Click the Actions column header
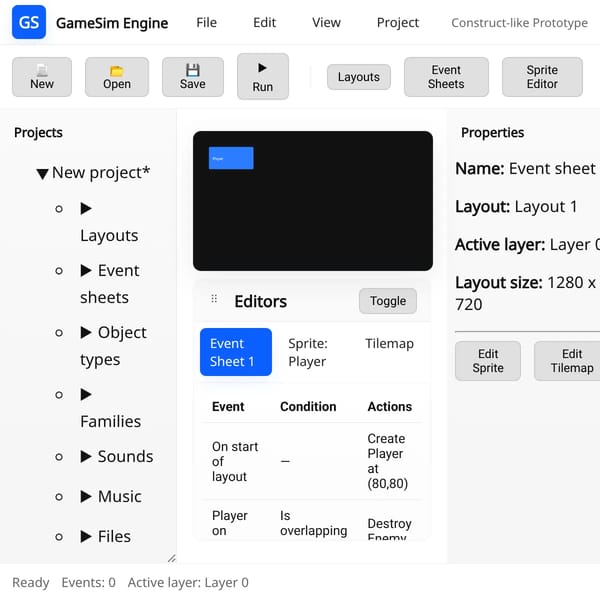Image resolution: width=600 pixels, height=600 pixels. point(390,406)
